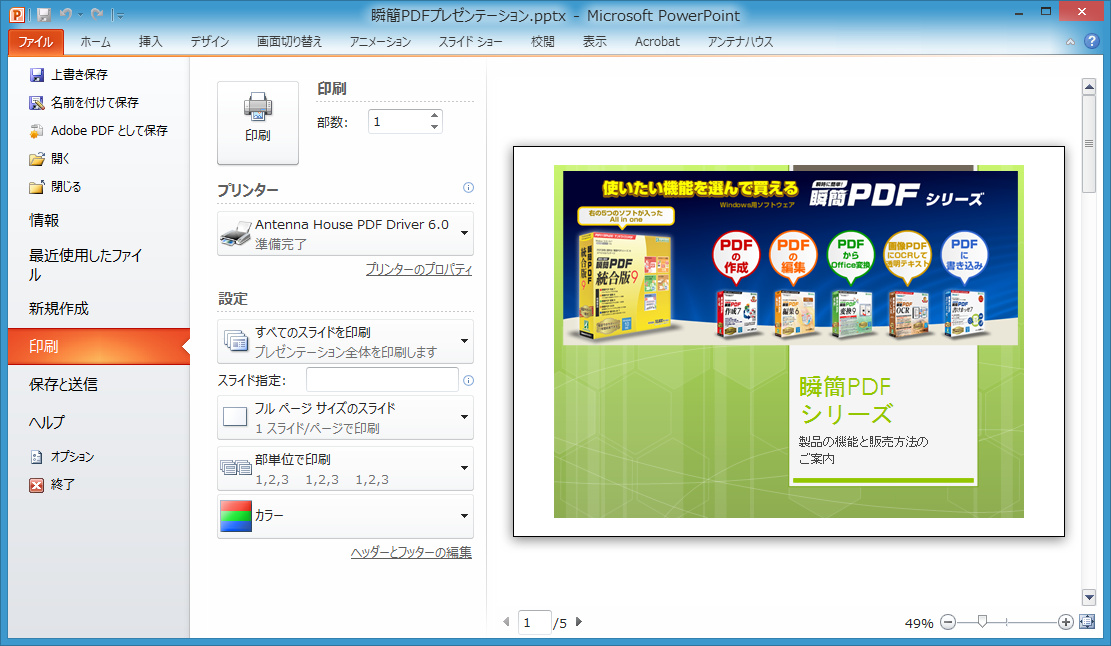The height and width of the screenshot is (646, 1111).
Task: Zoom out with the minus icon
Action: [x=947, y=622]
